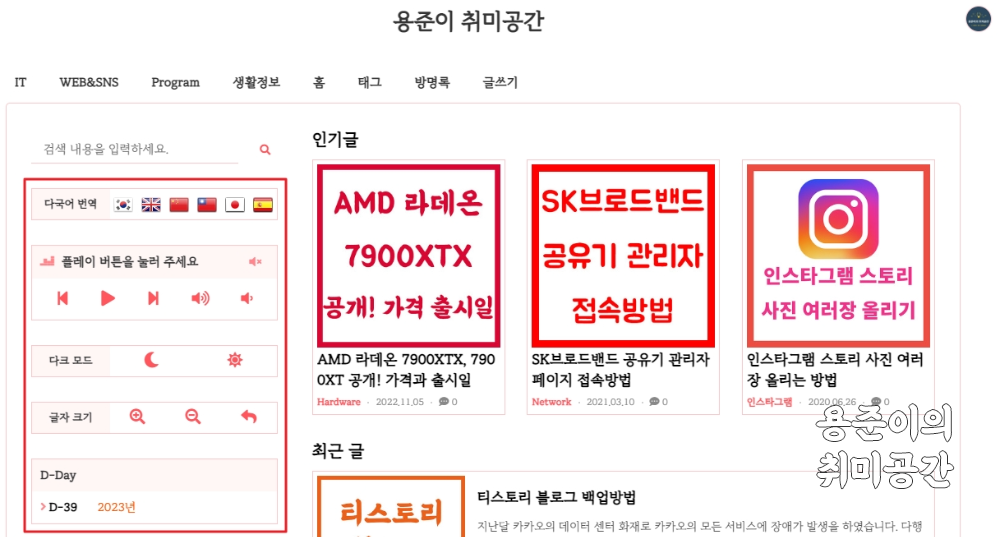
Task: Open the WEB&SNS menu
Action: (89, 82)
